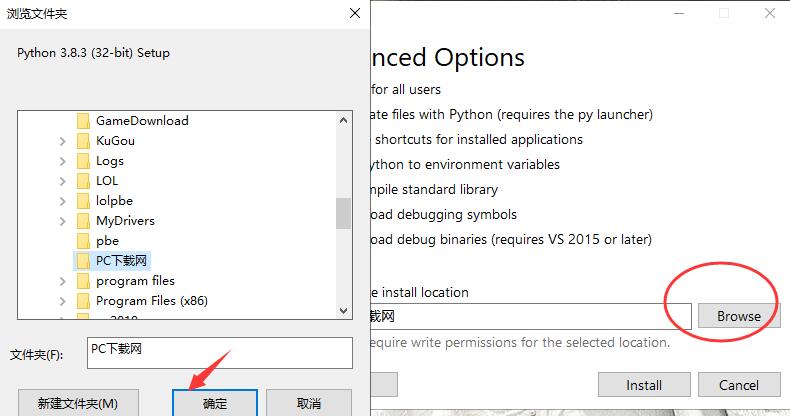Click the PC下载网 folder icon
The width and height of the screenshot is (790, 416).
pyautogui.click(x=83, y=261)
